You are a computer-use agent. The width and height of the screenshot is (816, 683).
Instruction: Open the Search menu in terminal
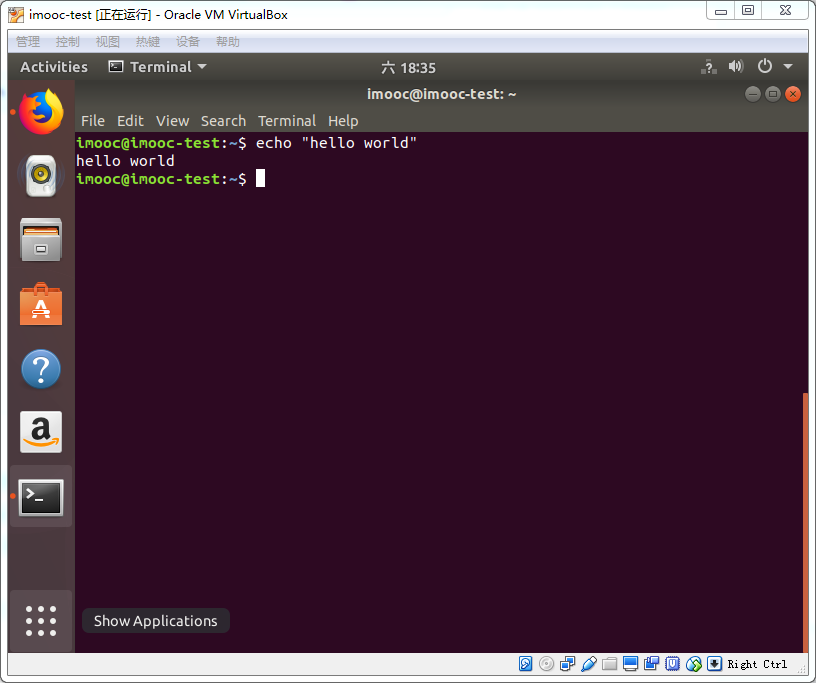[x=223, y=121]
